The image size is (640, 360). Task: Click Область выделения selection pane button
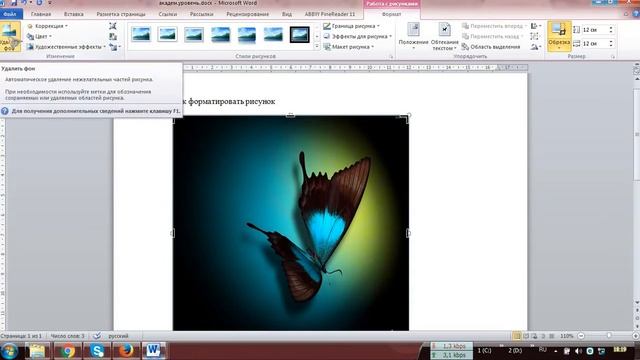tap(491, 47)
